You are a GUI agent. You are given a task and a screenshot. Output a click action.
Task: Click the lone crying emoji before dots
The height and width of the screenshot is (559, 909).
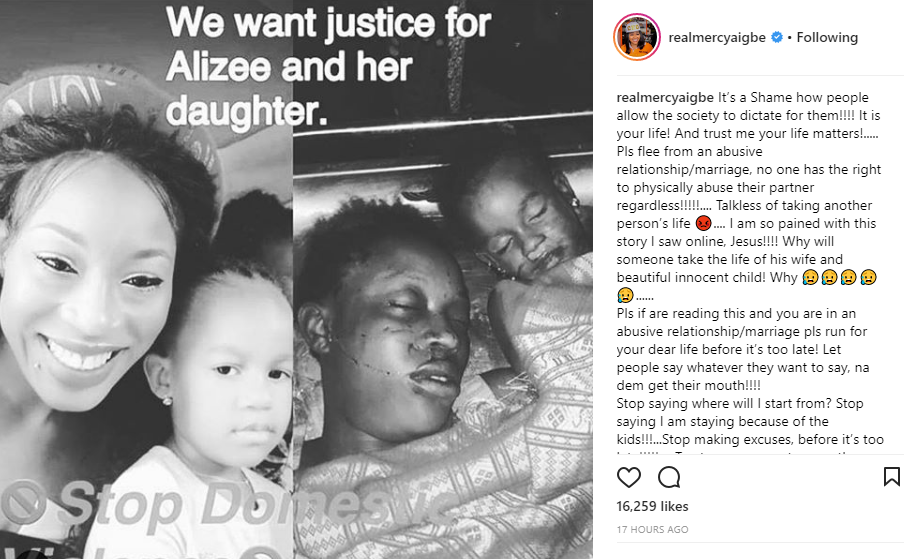click(x=625, y=296)
